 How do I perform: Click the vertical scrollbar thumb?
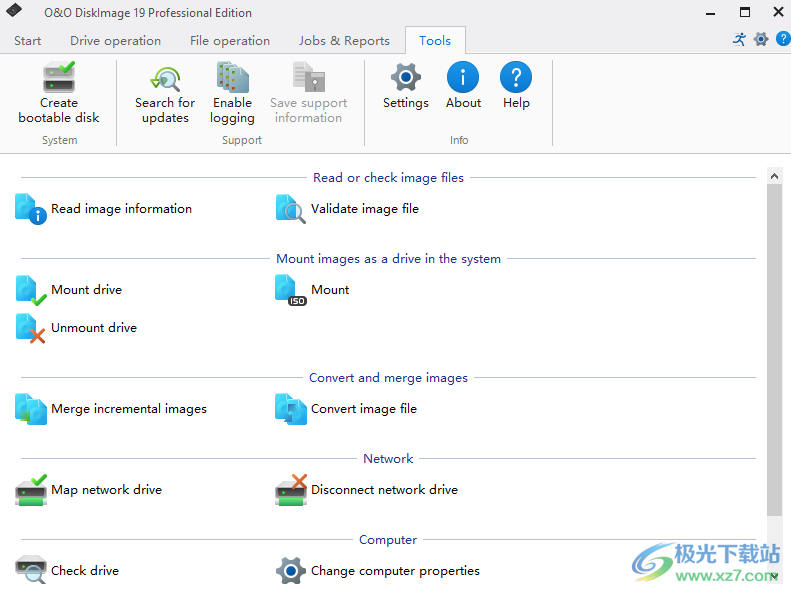click(x=774, y=350)
